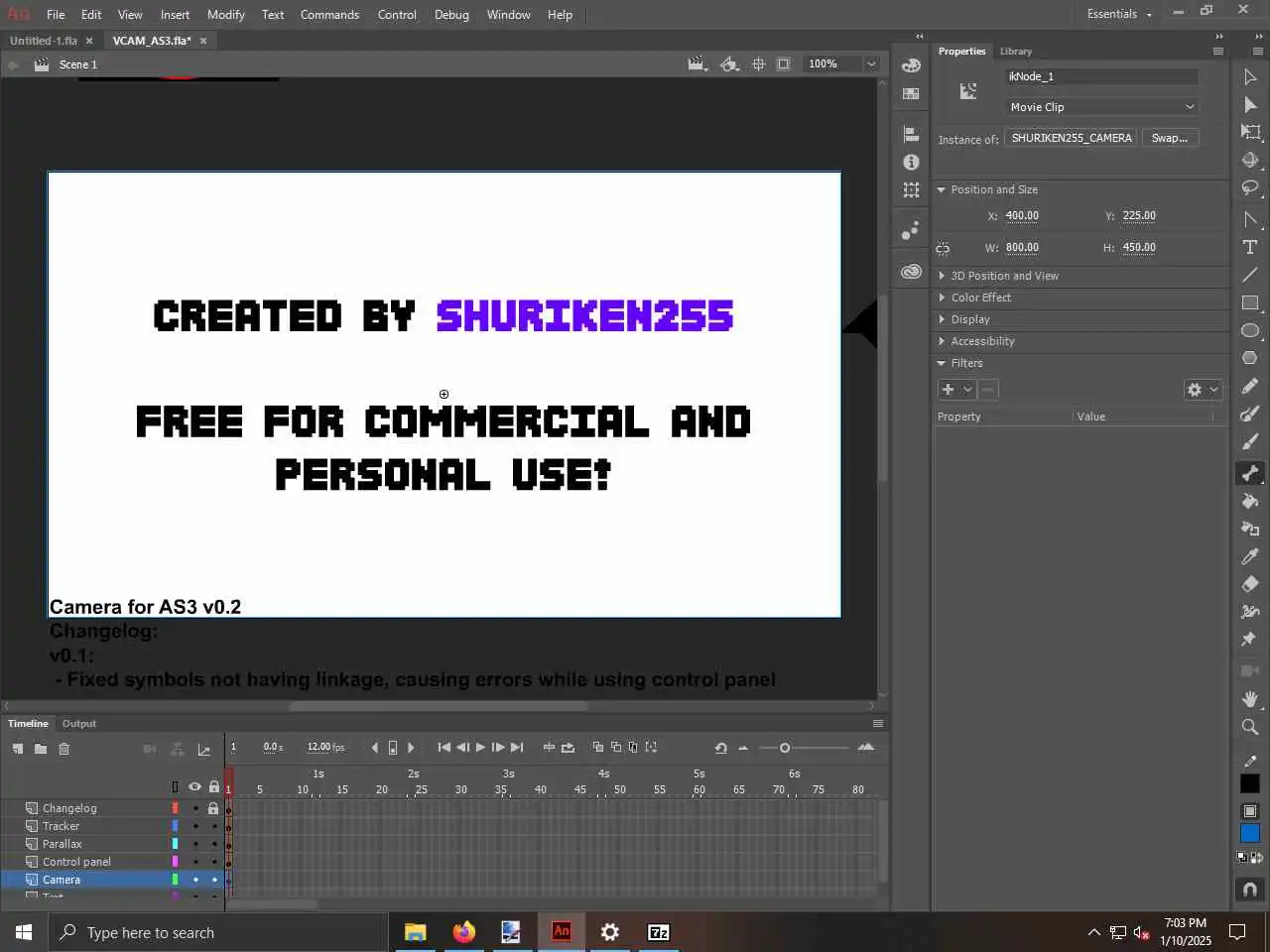Toggle visibility of Camera layer

click(x=195, y=880)
